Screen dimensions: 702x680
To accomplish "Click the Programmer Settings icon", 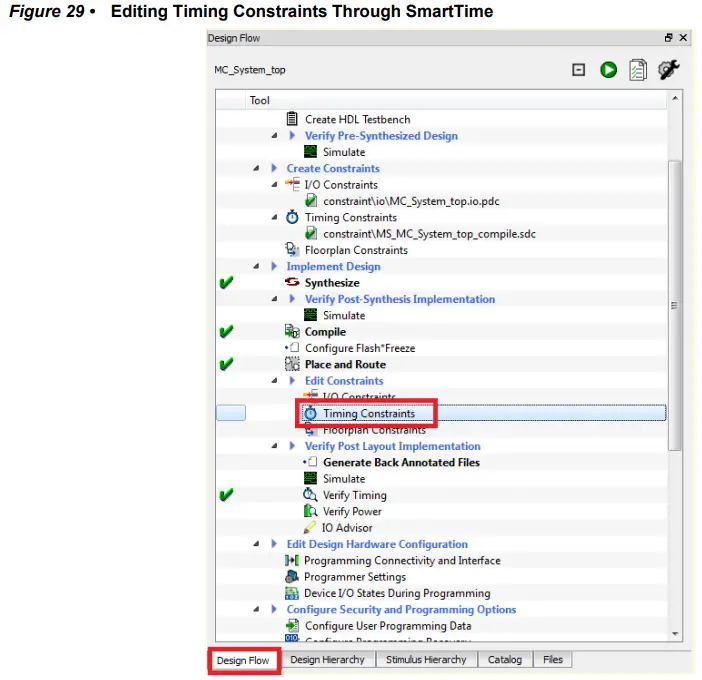I will (292, 577).
